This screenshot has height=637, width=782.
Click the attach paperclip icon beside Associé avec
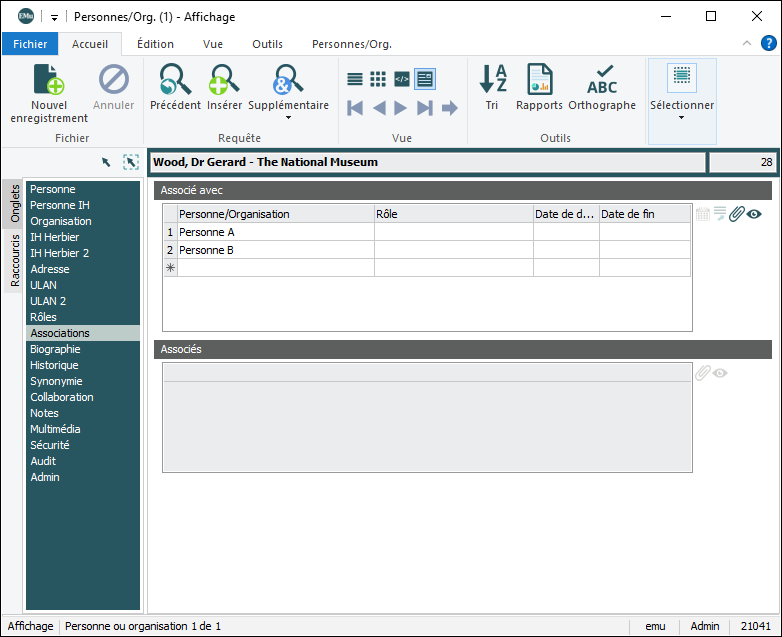(x=737, y=213)
